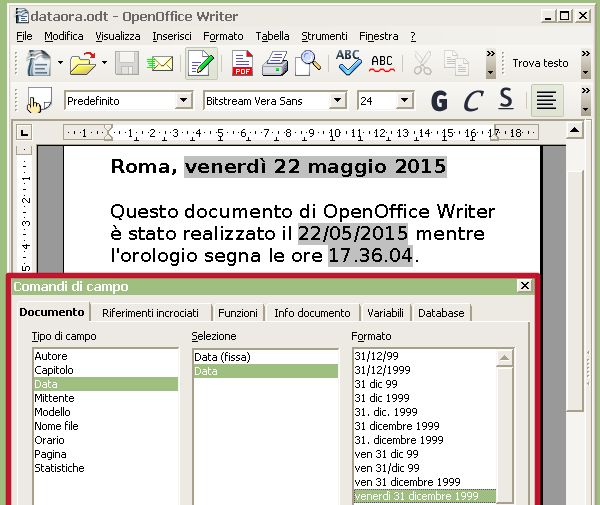Open the File menu
Viewport: 600px width, 505px height.
point(24,36)
